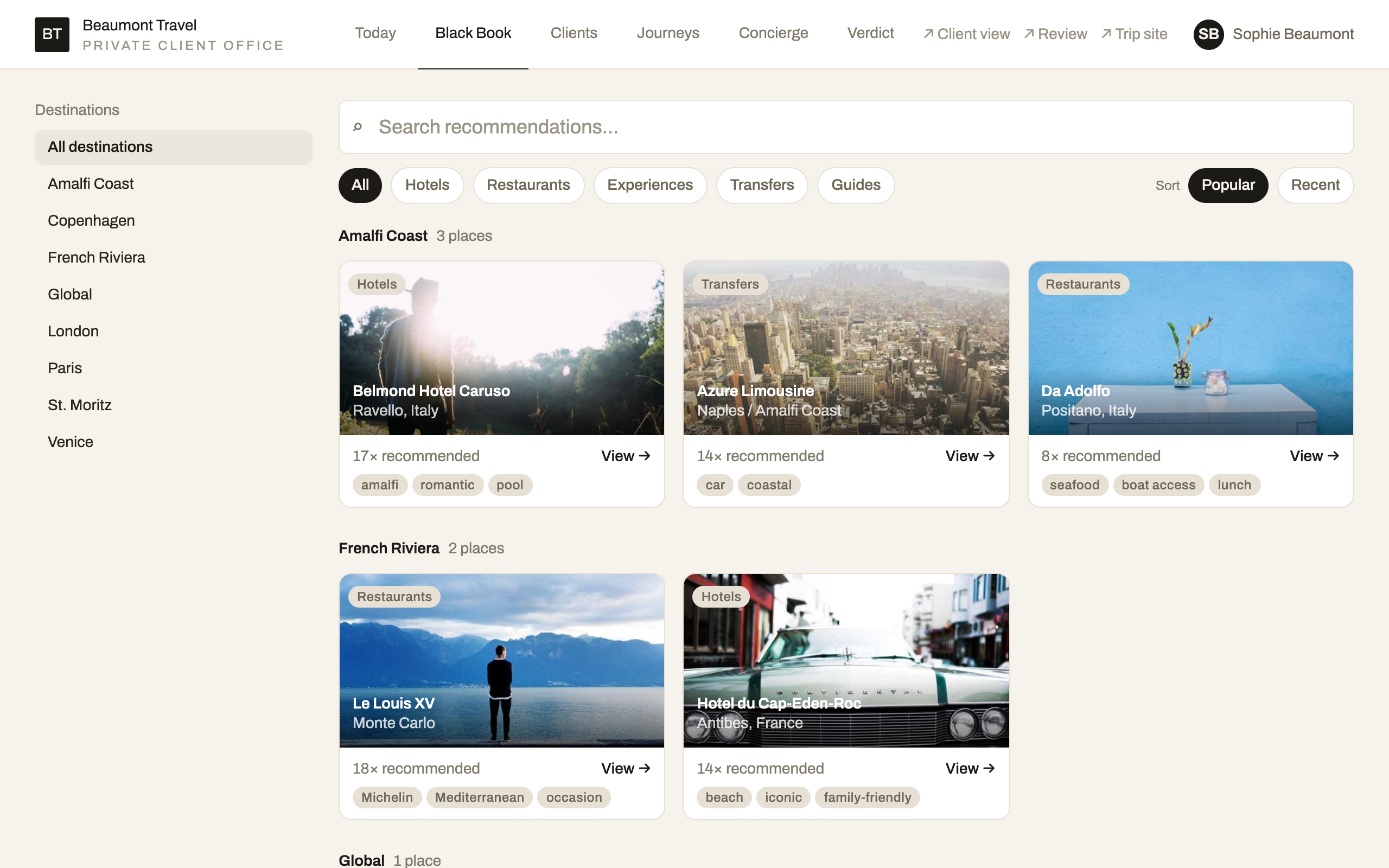Sort recommendations by Popular
The image size is (1389, 868).
coord(1228,185)
